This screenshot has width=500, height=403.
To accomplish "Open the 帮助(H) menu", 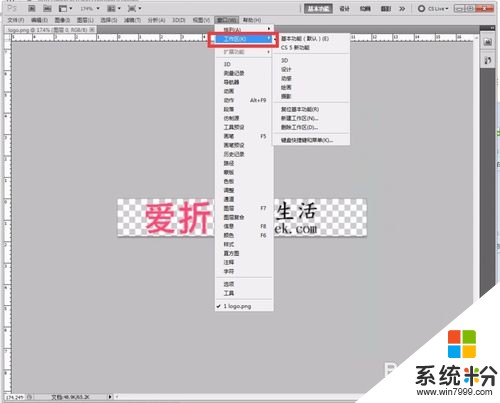I will (252, 20).
